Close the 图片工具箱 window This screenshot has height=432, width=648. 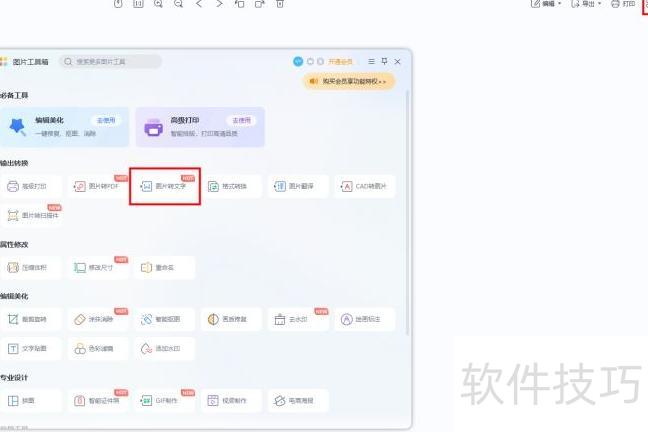398,62
